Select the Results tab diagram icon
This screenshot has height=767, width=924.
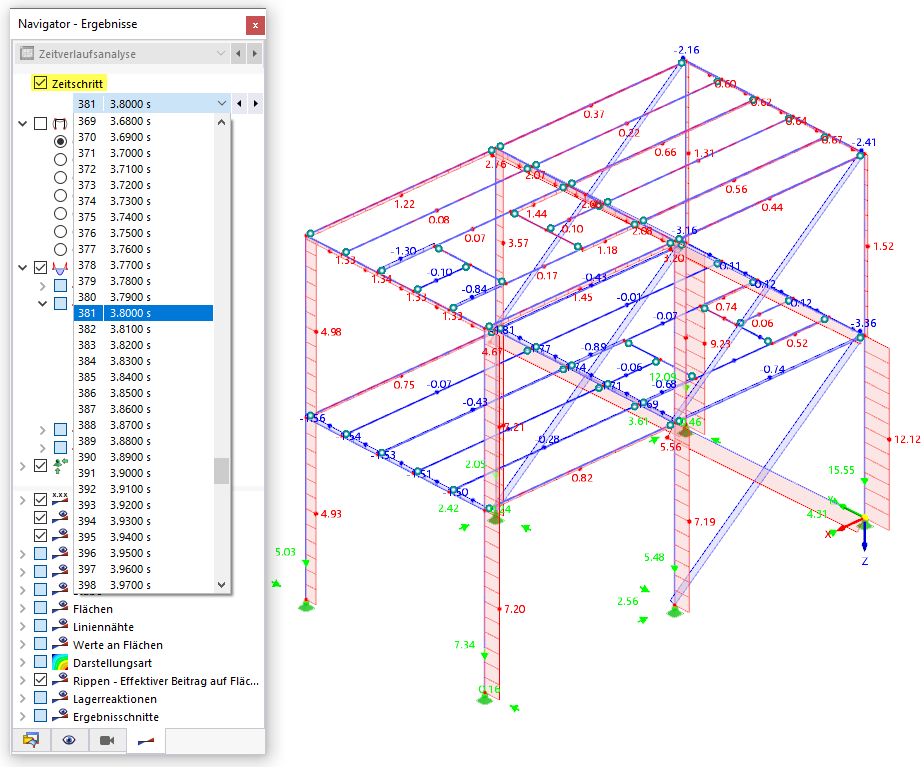tap(146, 740)
